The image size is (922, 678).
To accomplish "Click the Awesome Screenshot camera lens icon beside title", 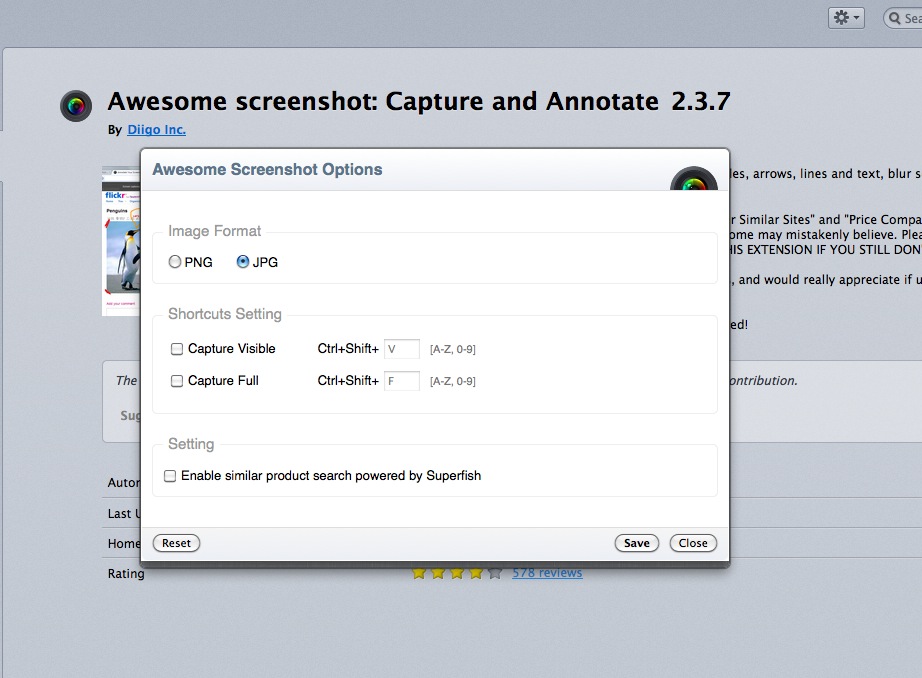I will [76, 106].
